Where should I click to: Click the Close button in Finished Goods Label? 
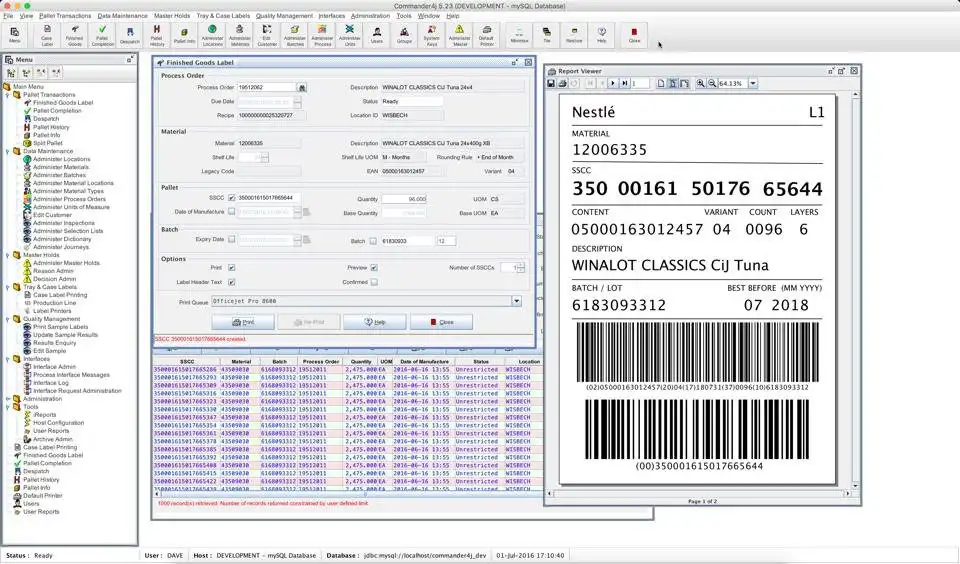point(441,322)
